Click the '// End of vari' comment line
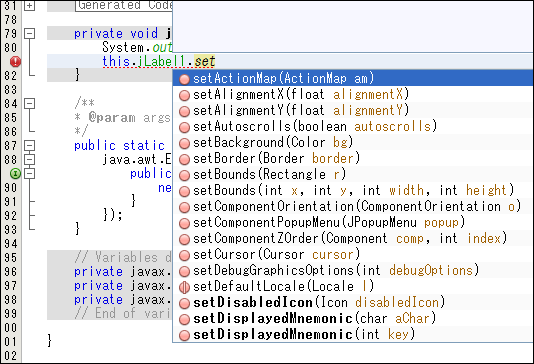This screenshot has height=364, width=534. click(x=123, y=313)
